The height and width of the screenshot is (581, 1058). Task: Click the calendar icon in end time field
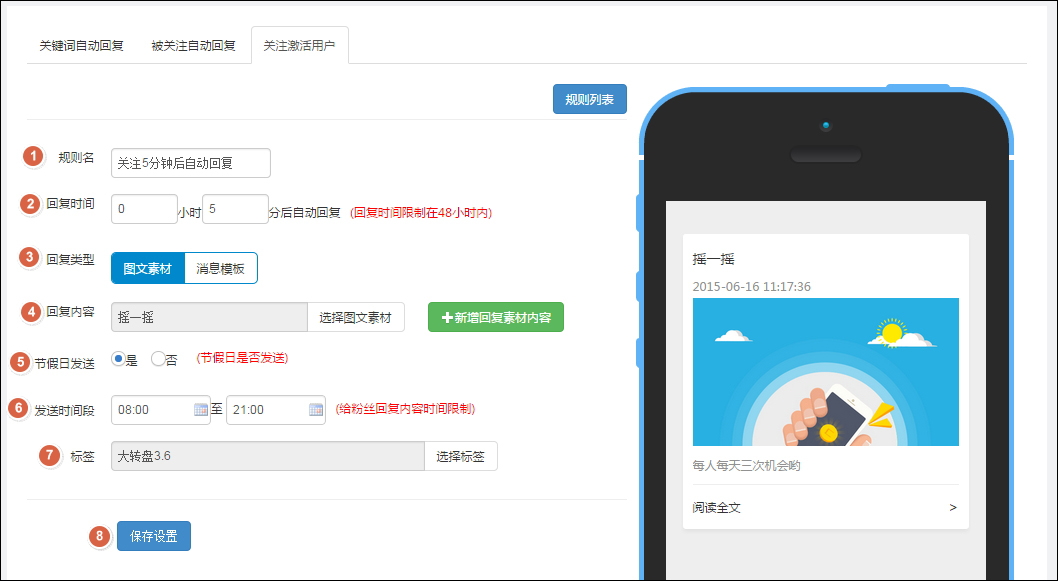(x=316, y=410)
